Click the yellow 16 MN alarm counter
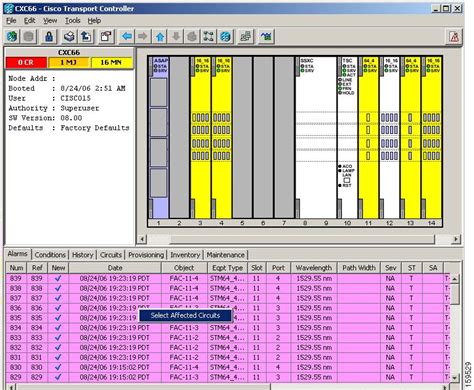 tap(111, 63)
